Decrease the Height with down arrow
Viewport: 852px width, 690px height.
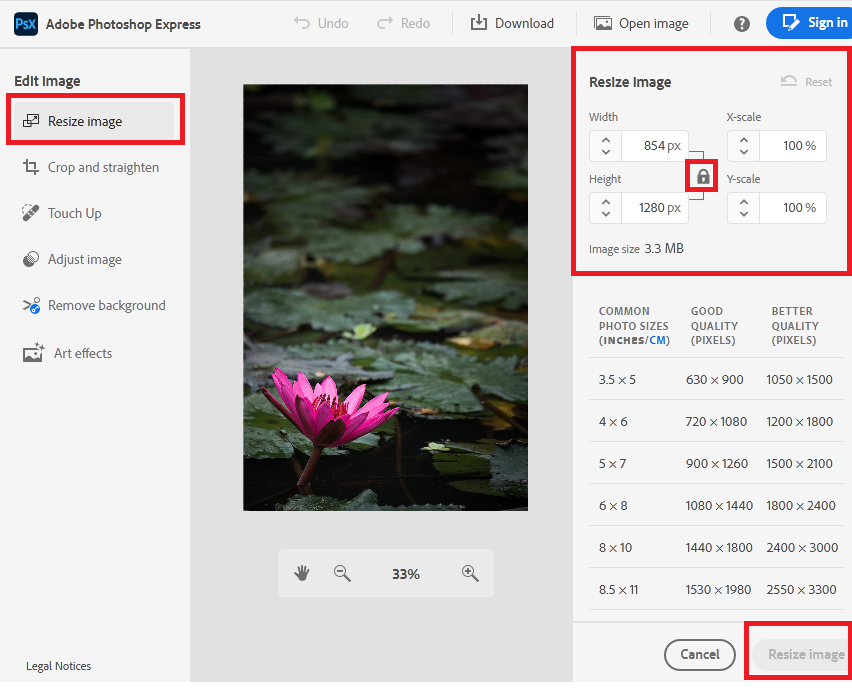point(606,214)
